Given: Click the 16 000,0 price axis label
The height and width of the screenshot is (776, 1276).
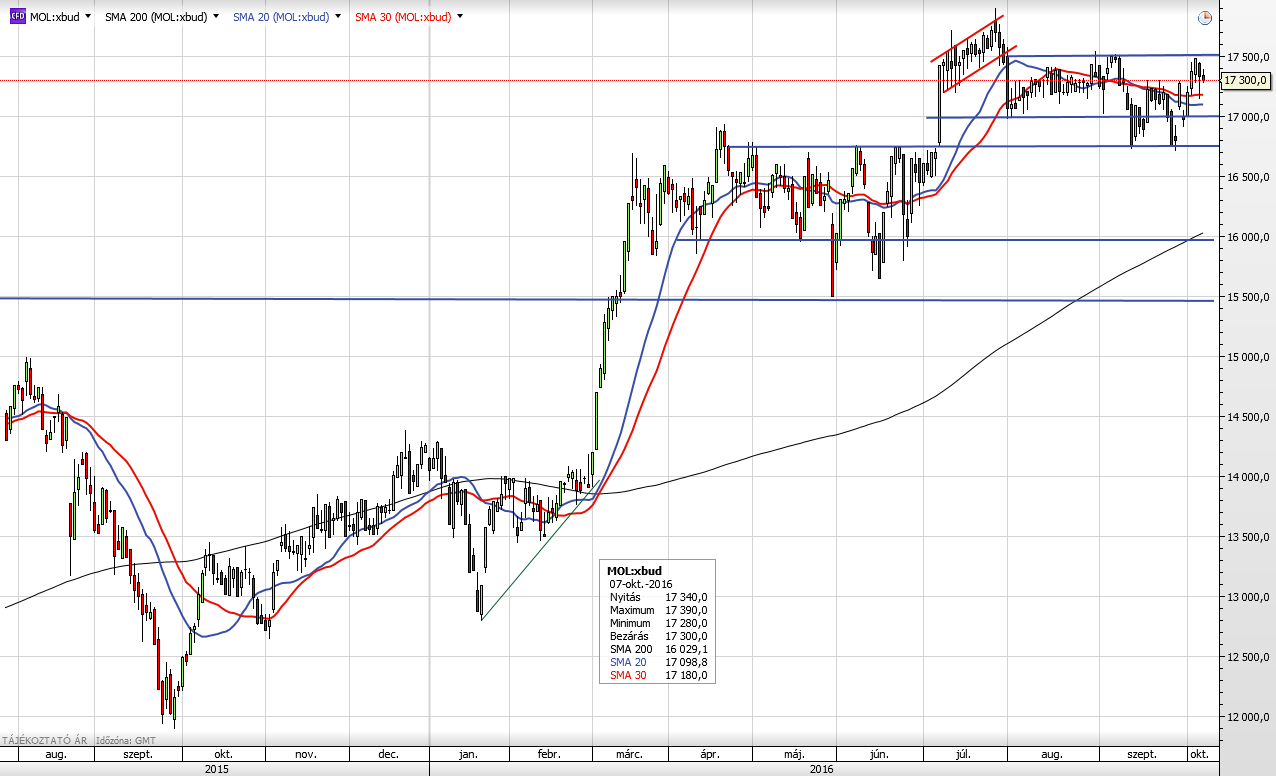Looking at the screenshot, I should [x=1247, y=237].
